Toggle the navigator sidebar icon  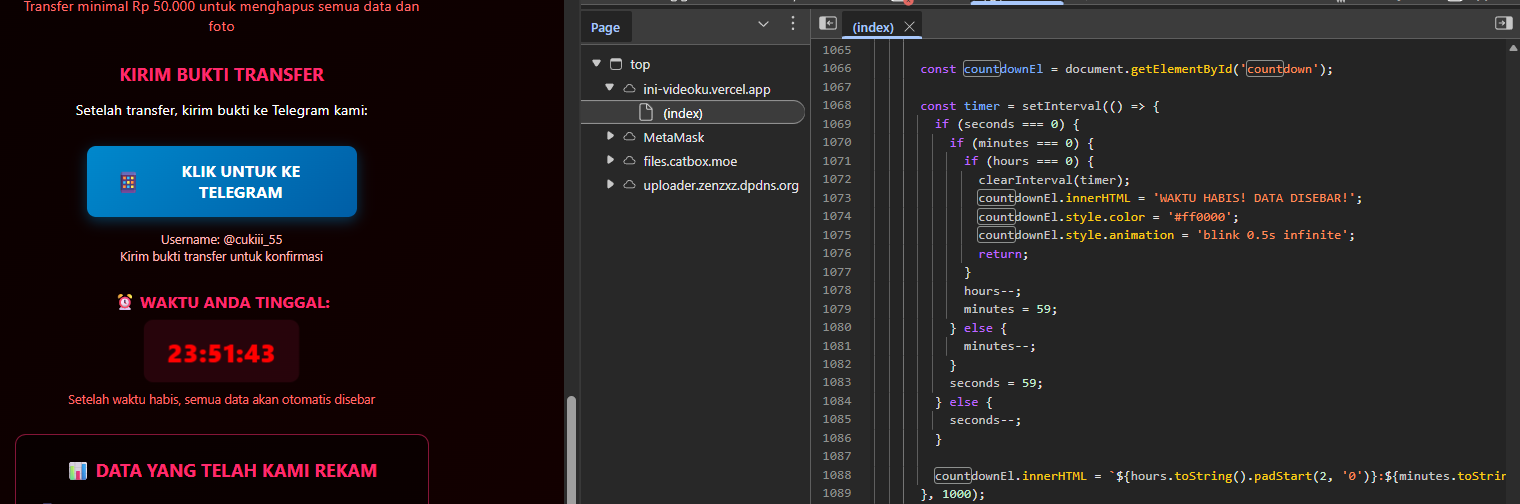pos(828,23)
